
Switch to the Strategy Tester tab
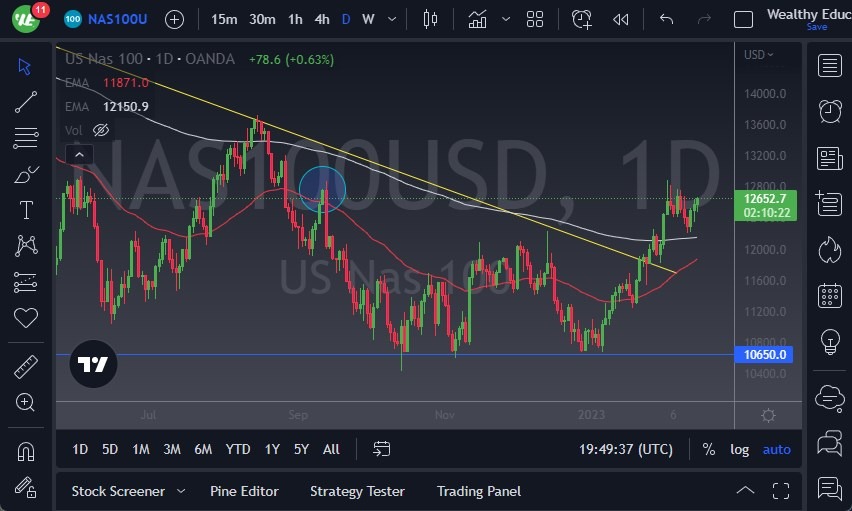click(x=357, y=491)
